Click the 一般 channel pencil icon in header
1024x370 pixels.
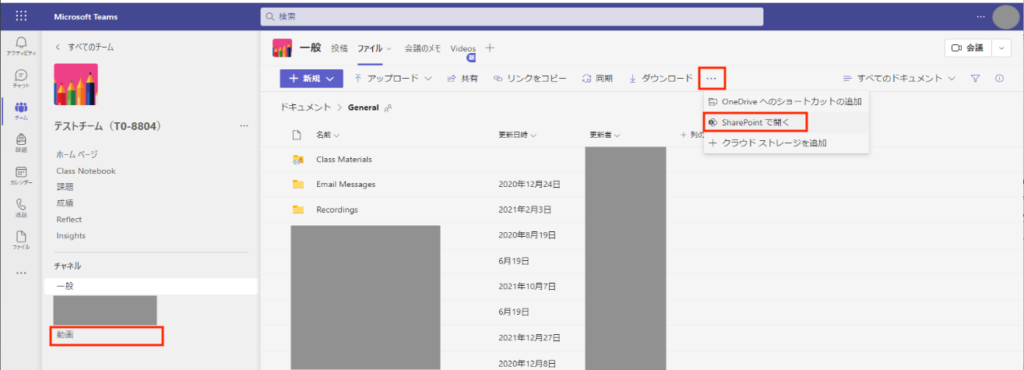tap(282, 48)
